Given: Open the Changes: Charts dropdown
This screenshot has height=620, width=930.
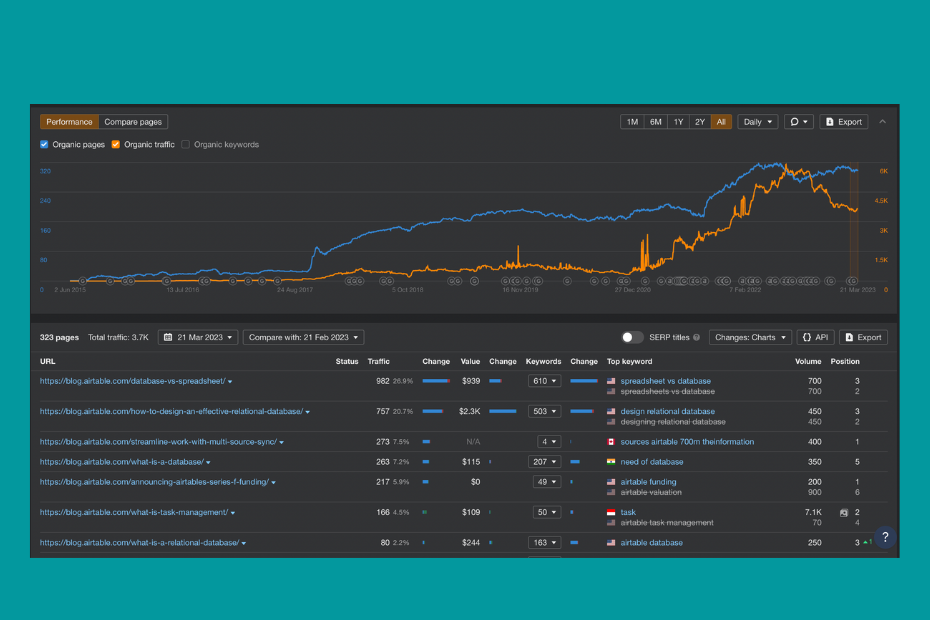Looking at the screenshot, I should [750, 337].
